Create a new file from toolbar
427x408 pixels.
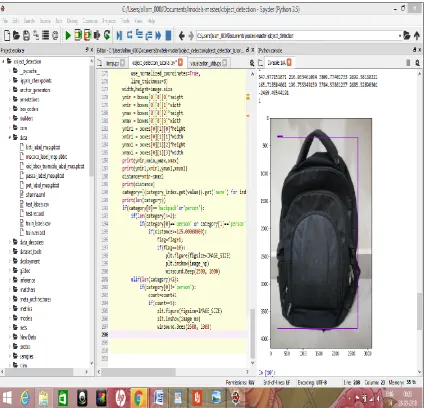7,35
